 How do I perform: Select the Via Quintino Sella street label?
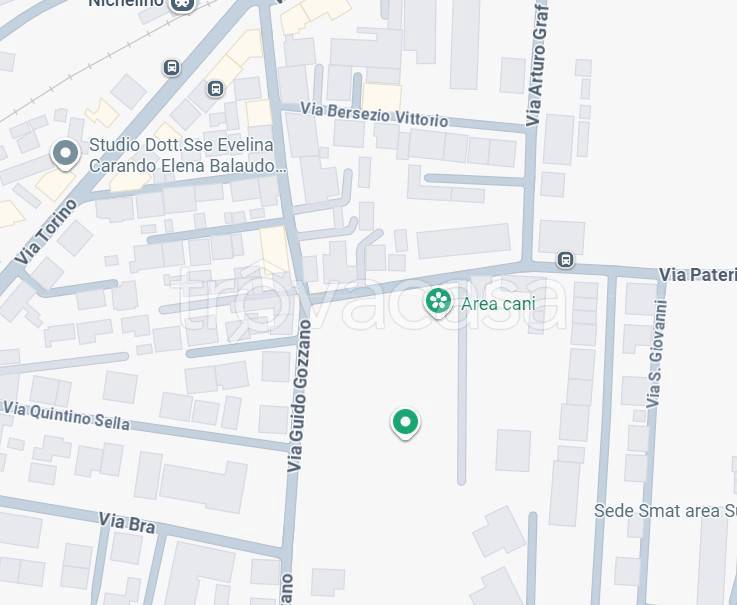66,416
